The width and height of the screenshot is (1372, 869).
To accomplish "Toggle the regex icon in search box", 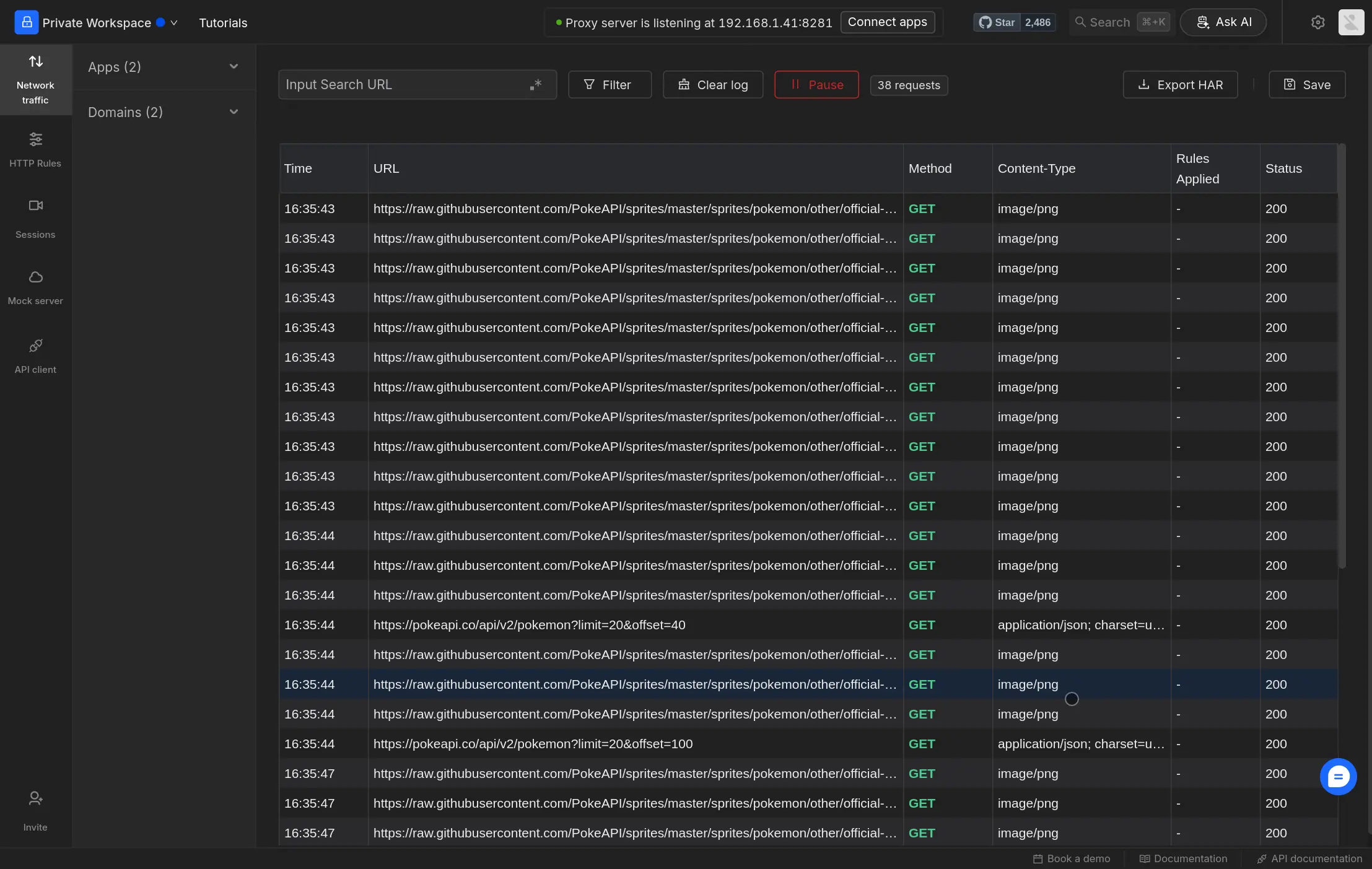I will pyautogui.click(x=536, y=84).
